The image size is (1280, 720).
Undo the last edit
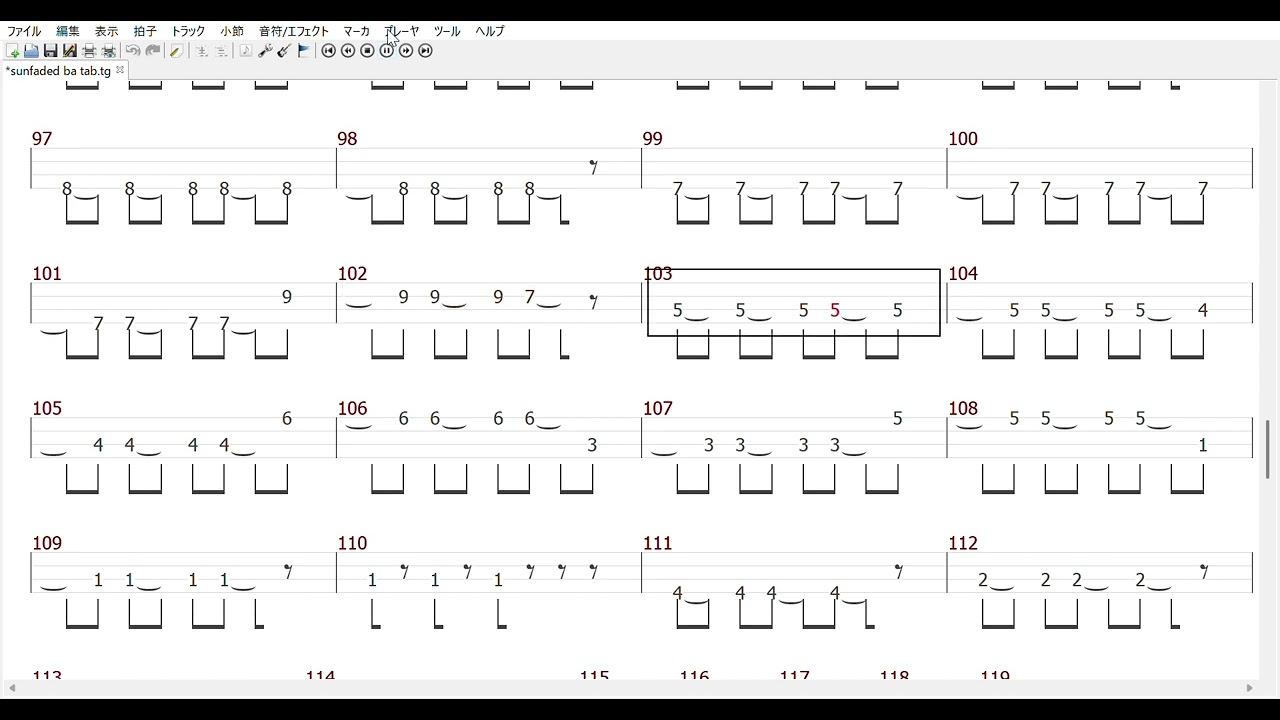click(x=133, y=51)
